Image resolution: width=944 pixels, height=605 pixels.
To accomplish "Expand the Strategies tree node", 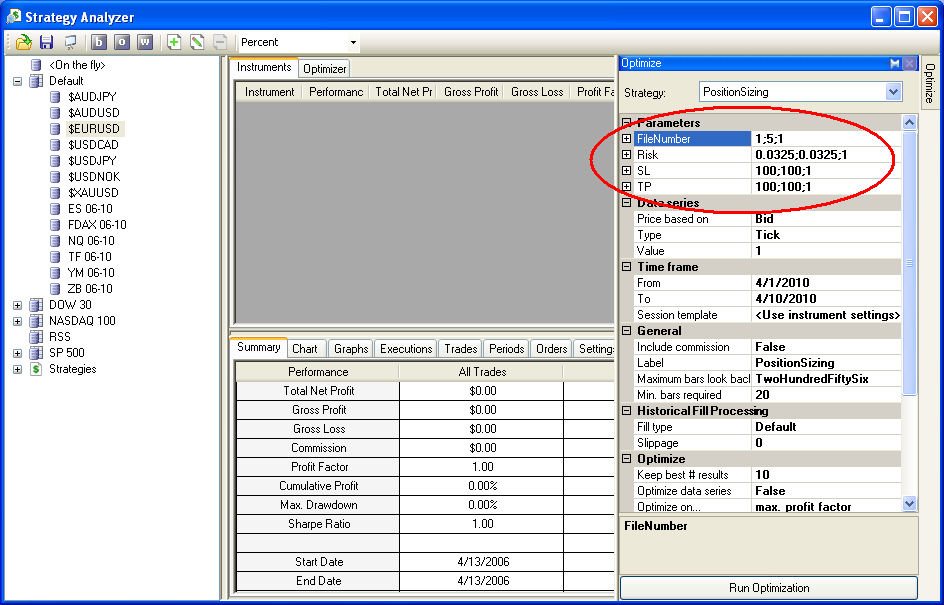I will (x=17, y=369).
